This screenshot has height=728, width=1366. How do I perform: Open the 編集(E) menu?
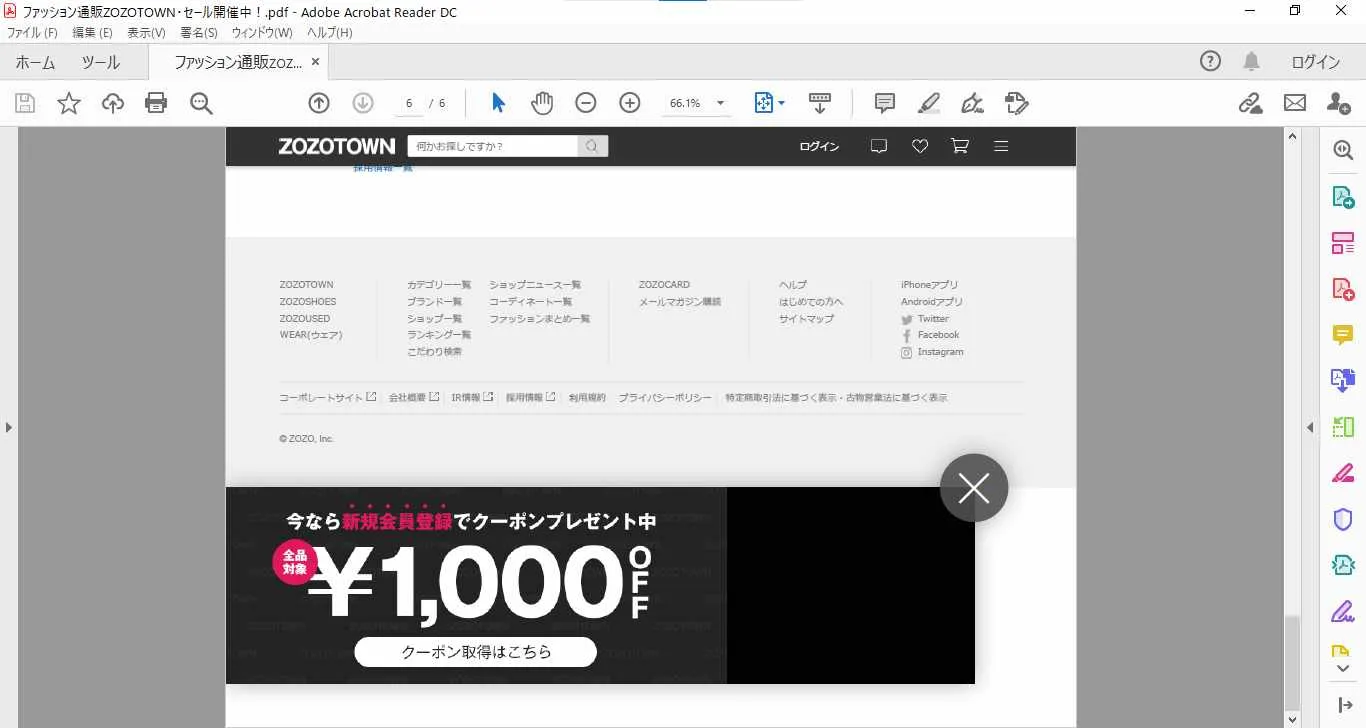92,33
